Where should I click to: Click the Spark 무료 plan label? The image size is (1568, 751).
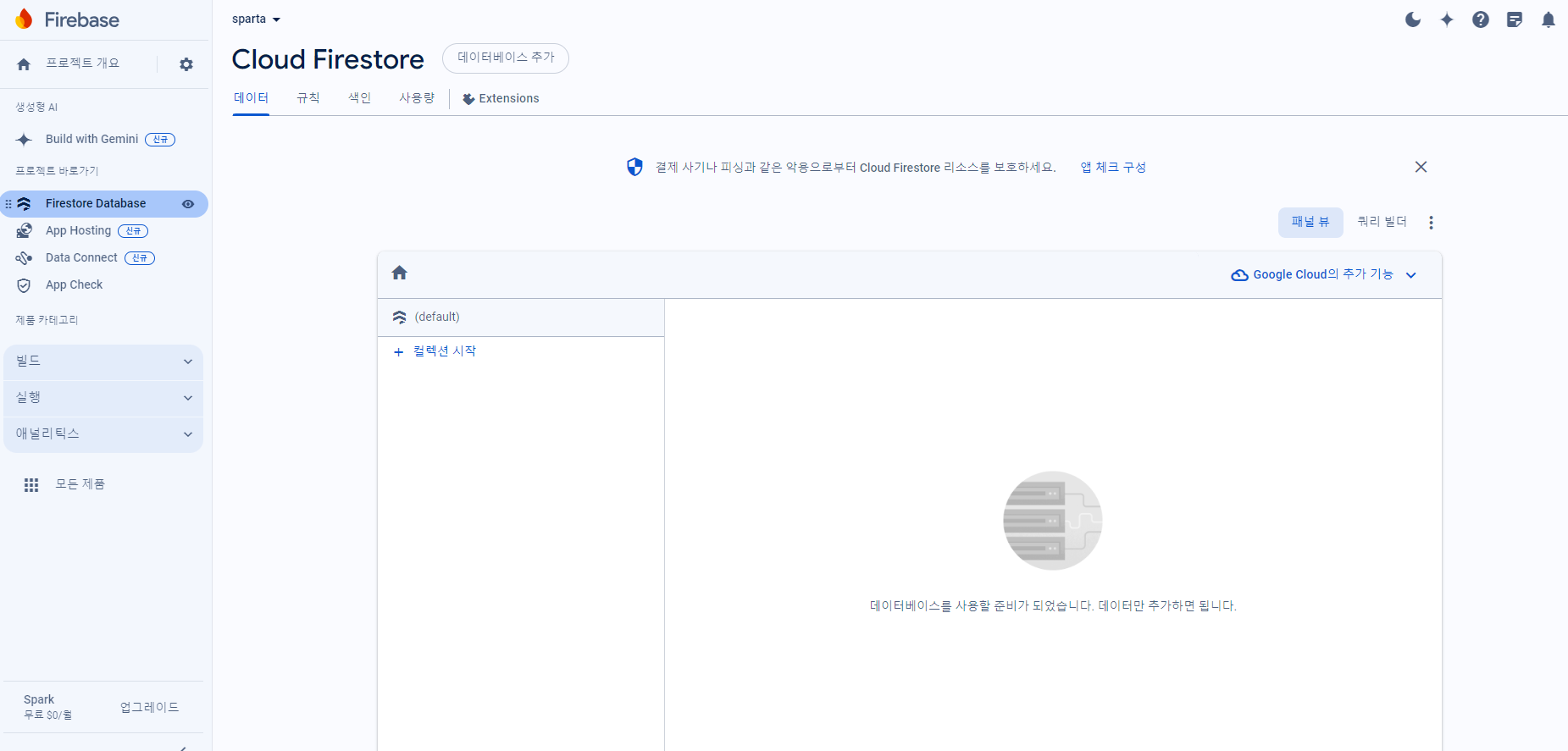[47, 707]
